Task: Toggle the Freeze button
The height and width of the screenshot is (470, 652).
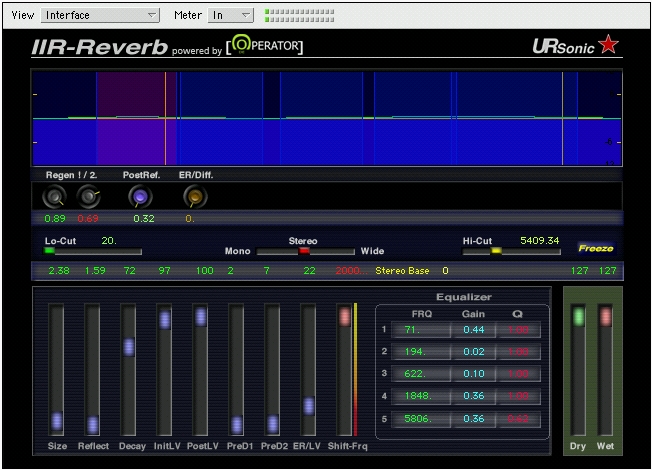Action: [x=596, y=248]
